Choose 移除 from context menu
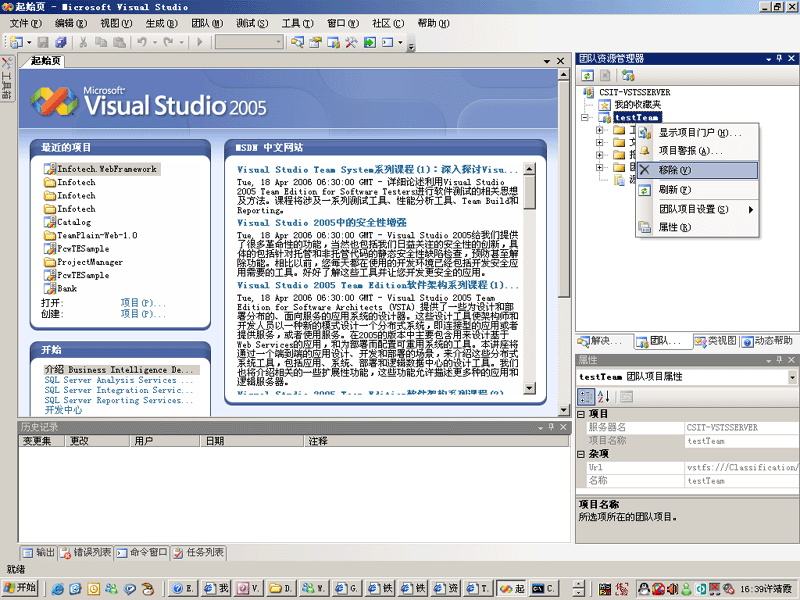 coord(697,170)
